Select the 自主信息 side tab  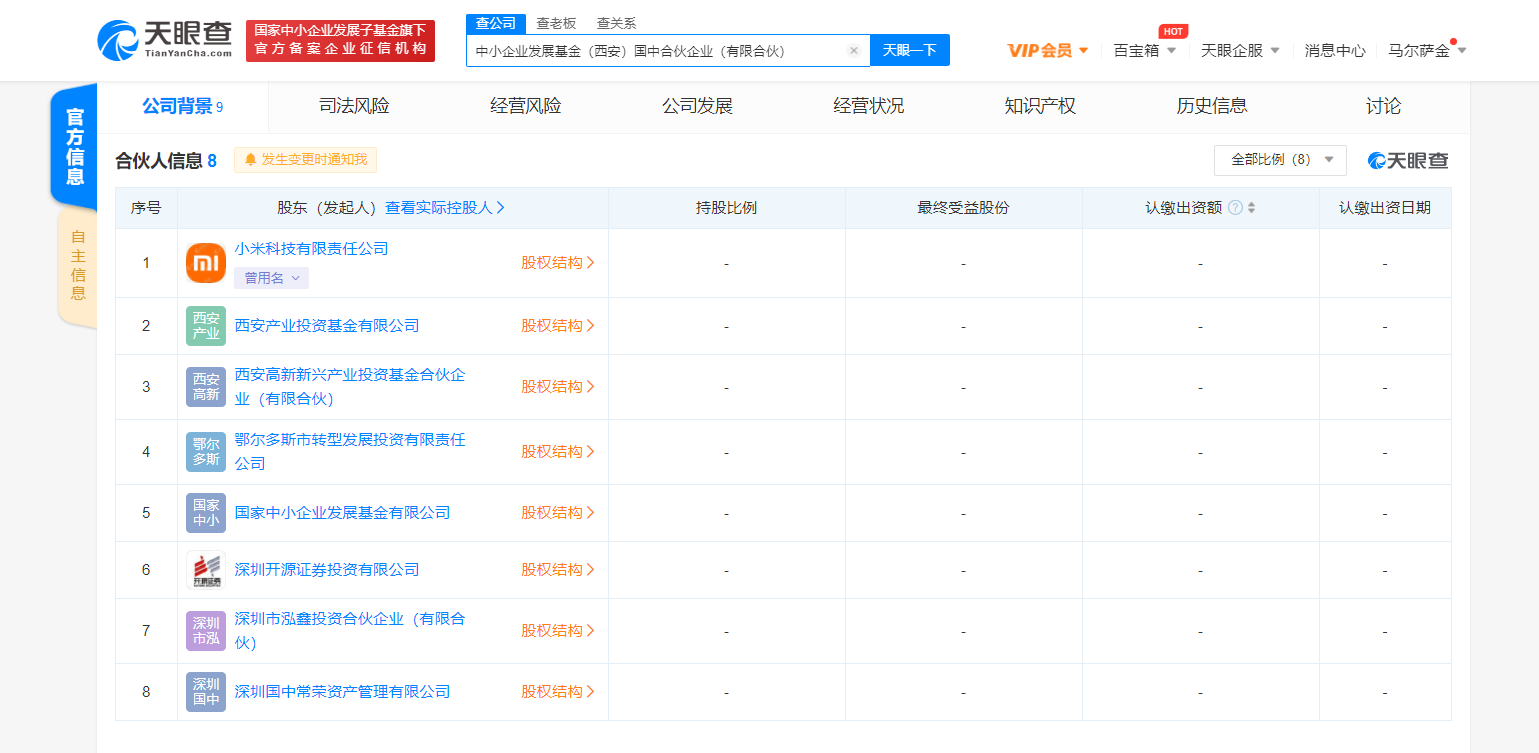point(78,266)
